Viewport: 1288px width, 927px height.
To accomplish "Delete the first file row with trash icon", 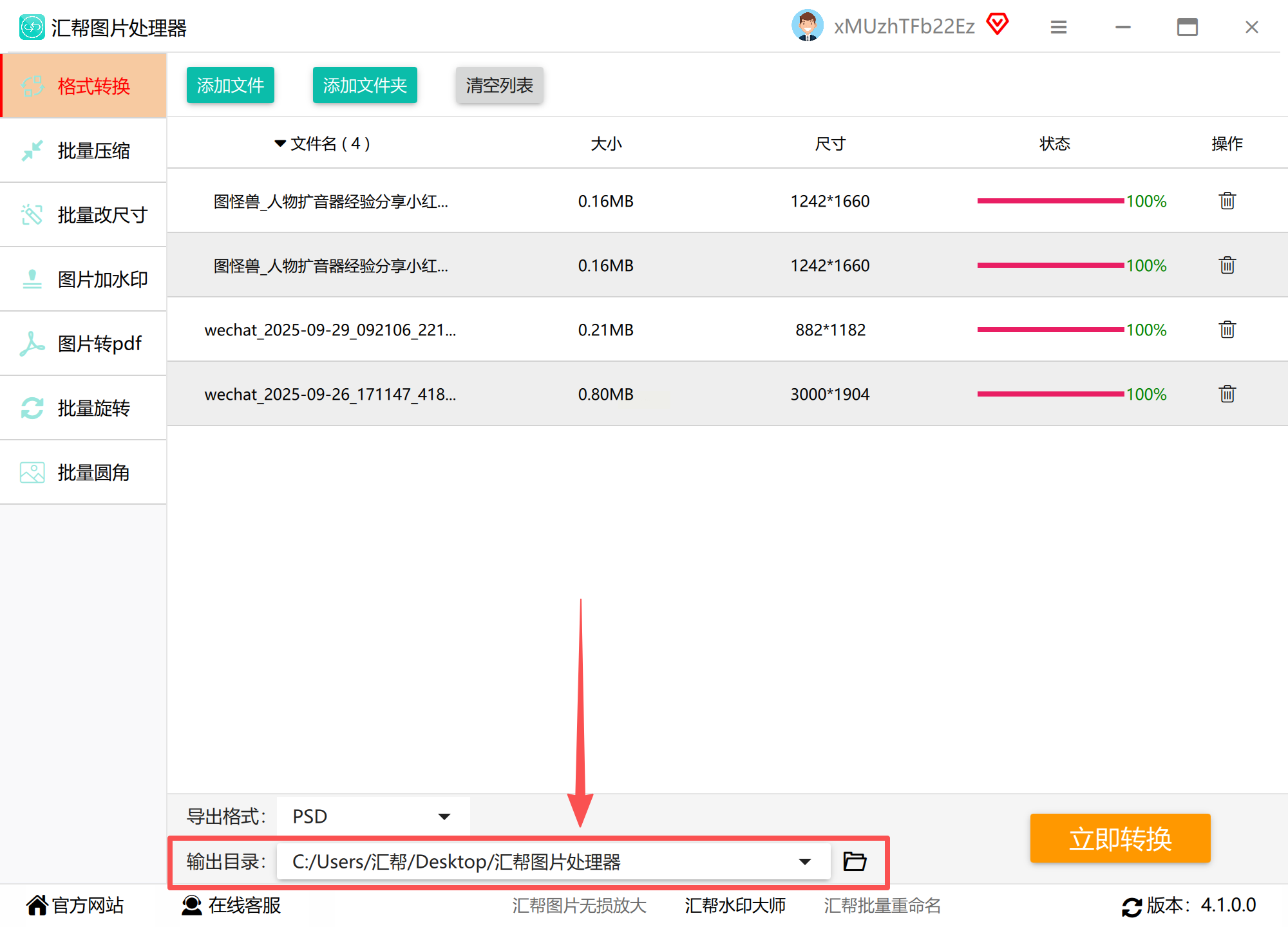I will pyautogui.click(x=1227, y=201).
